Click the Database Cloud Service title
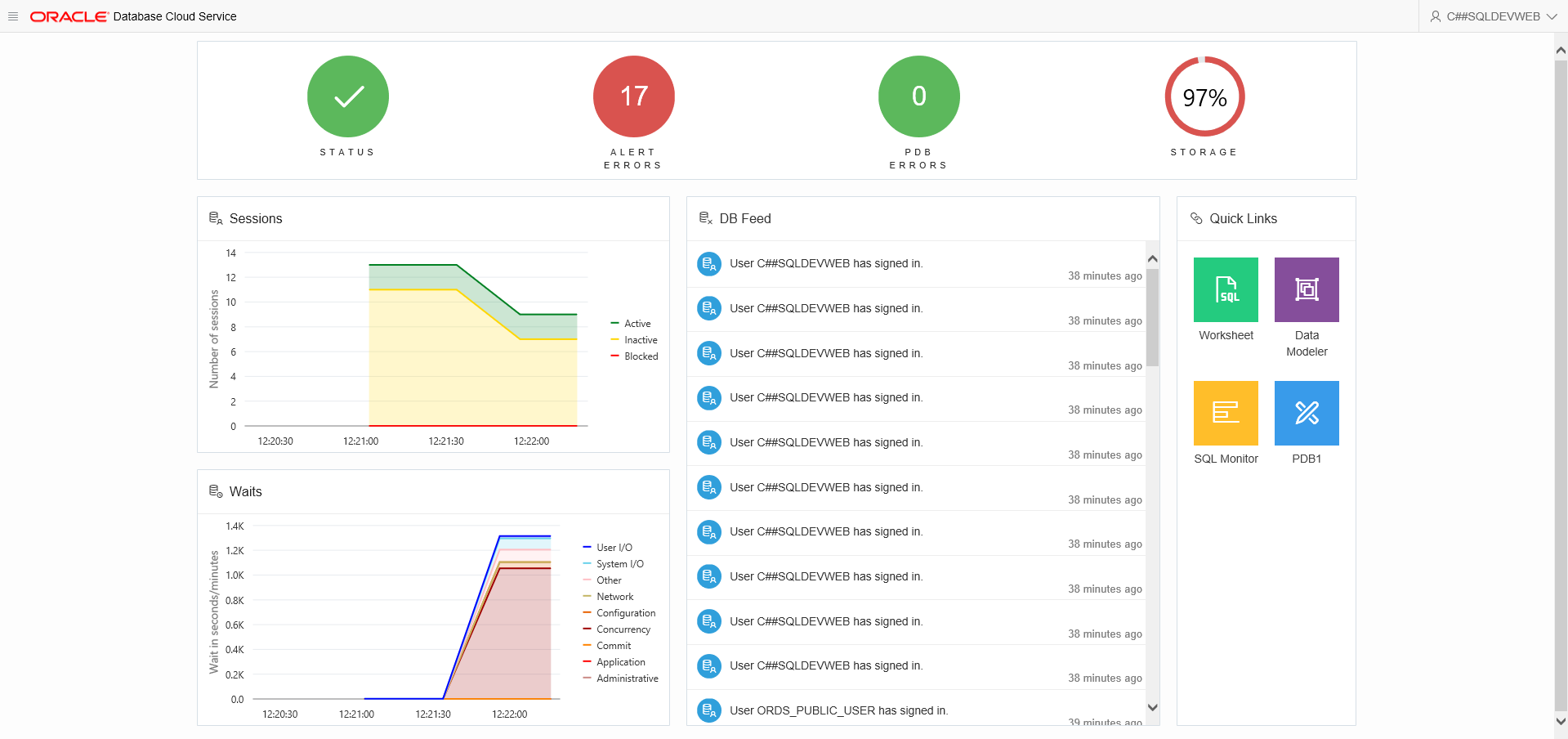 175,16
